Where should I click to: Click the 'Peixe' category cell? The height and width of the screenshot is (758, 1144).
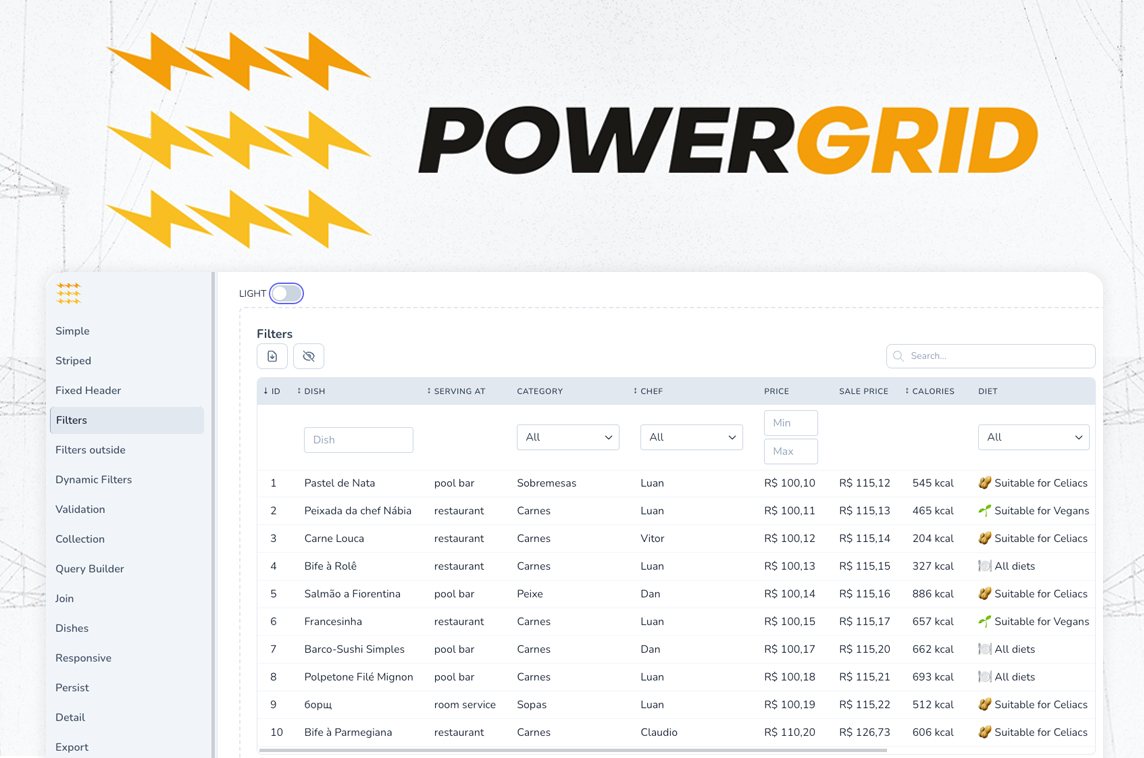[x=530, y=594]
